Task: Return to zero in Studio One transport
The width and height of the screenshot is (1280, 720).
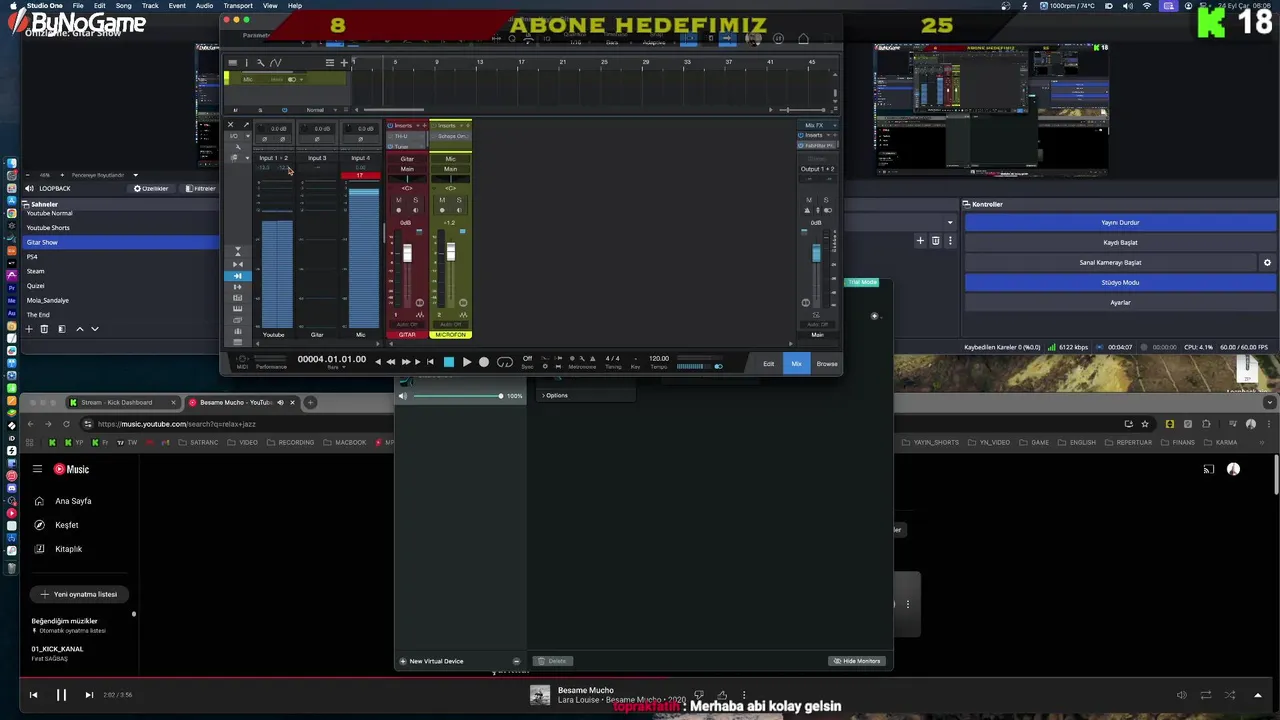Action: pyautogui.click(x=430, y=362)
